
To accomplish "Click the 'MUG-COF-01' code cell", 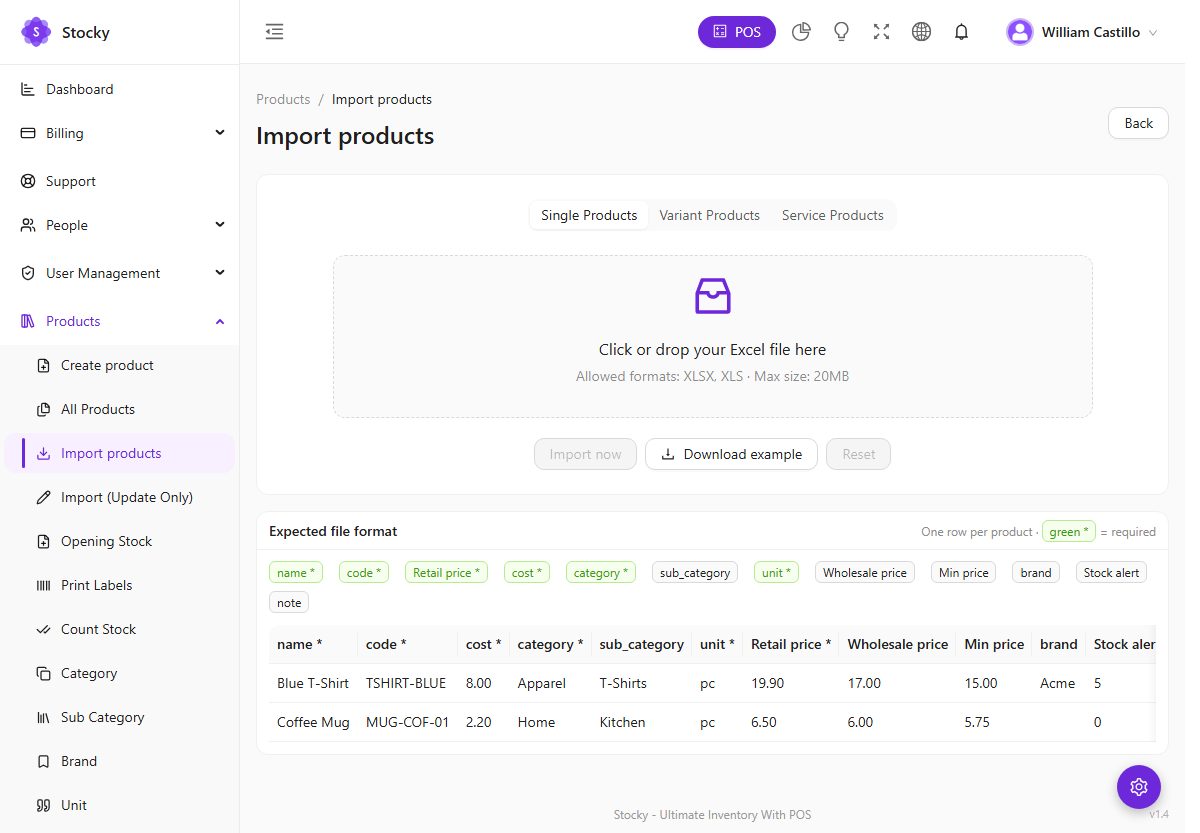I will pos(408,722).
